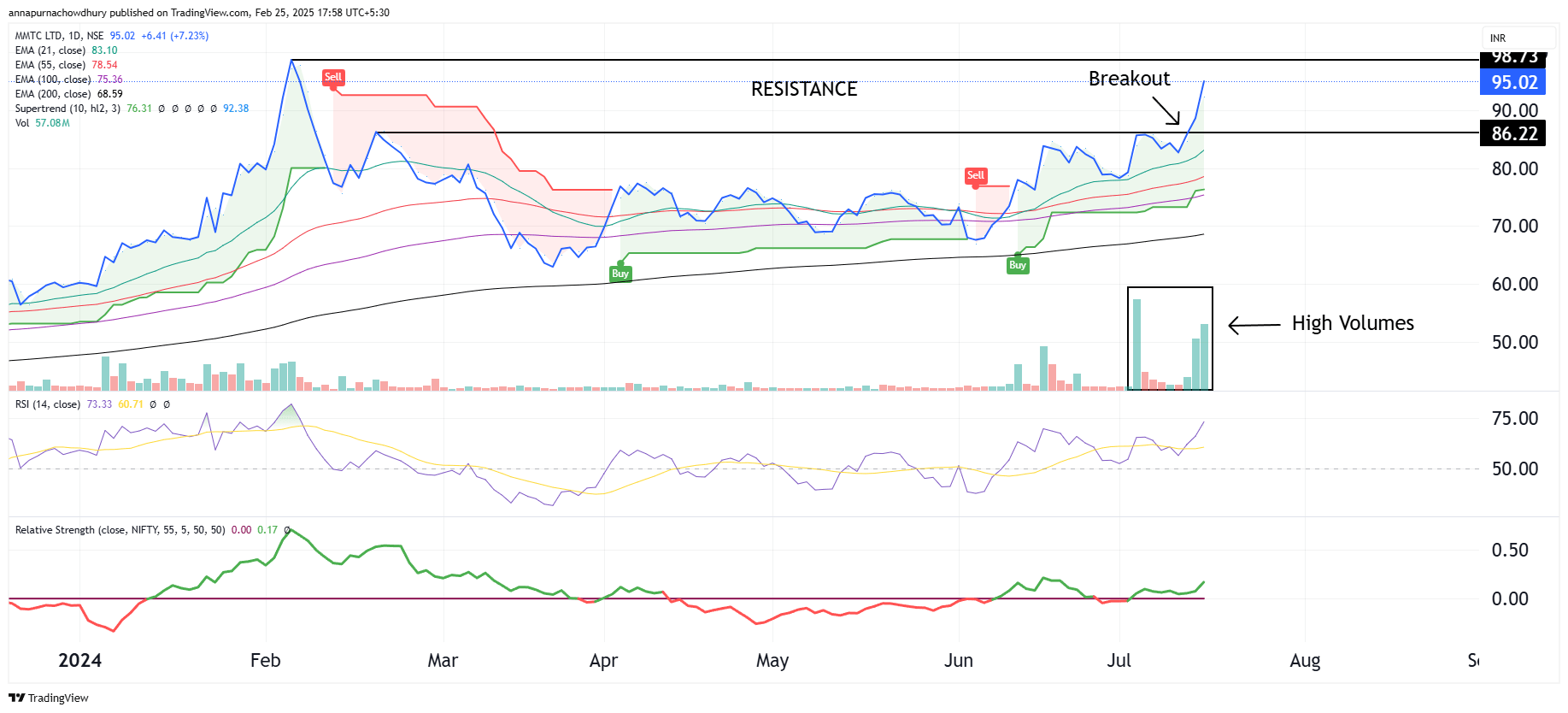Select the arrow pointing to the volume box

coord(1254,325)
